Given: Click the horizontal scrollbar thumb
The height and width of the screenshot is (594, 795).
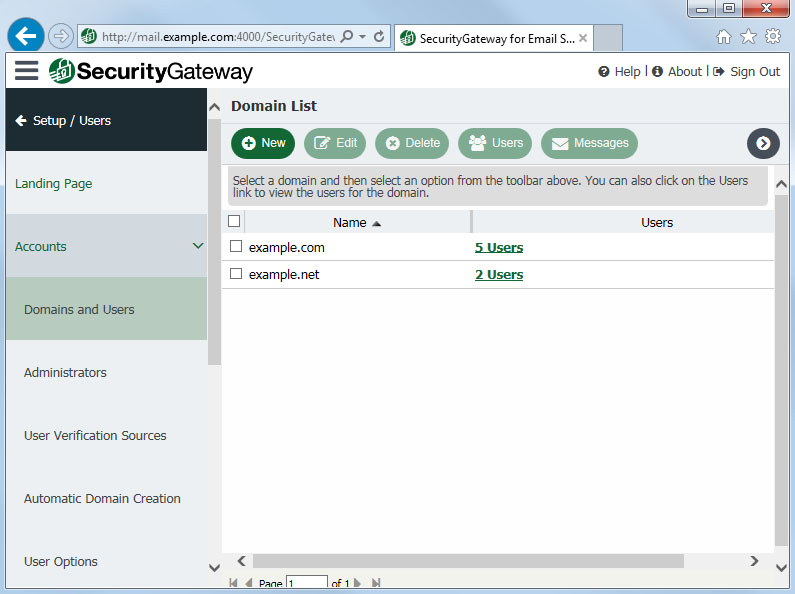Looking at the screenshot, I should 468,561.
